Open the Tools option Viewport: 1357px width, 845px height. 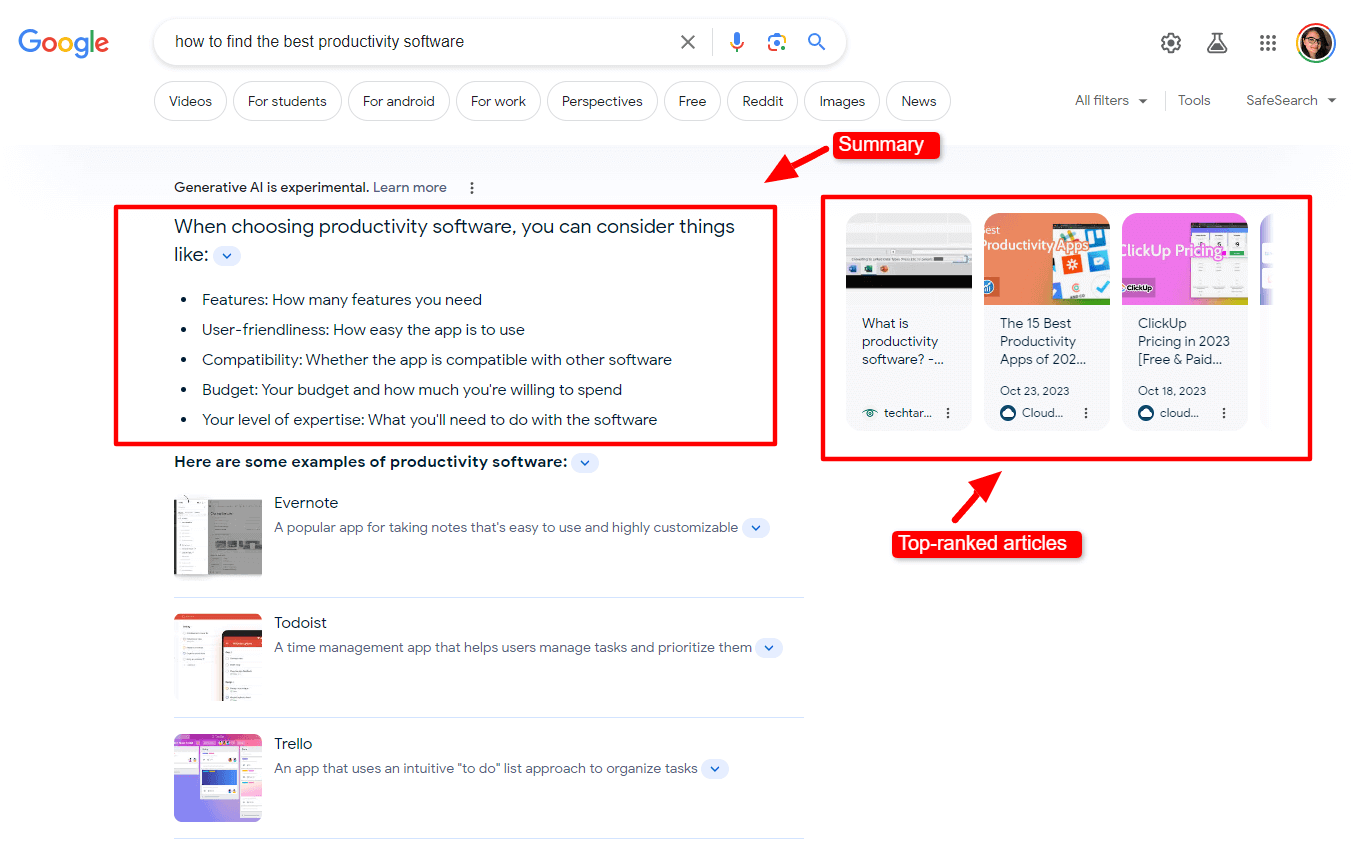(1194, 100)
